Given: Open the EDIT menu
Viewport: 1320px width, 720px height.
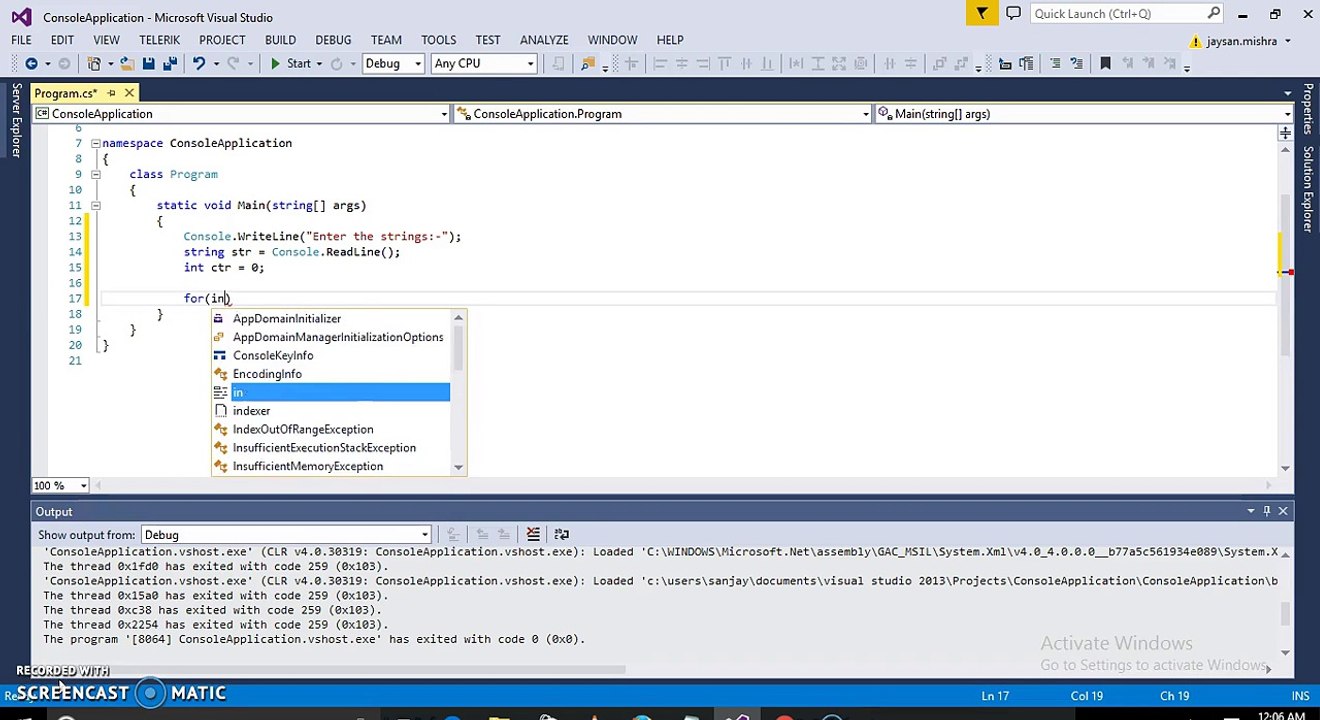Looking at the screenshot, I should 62,40.
